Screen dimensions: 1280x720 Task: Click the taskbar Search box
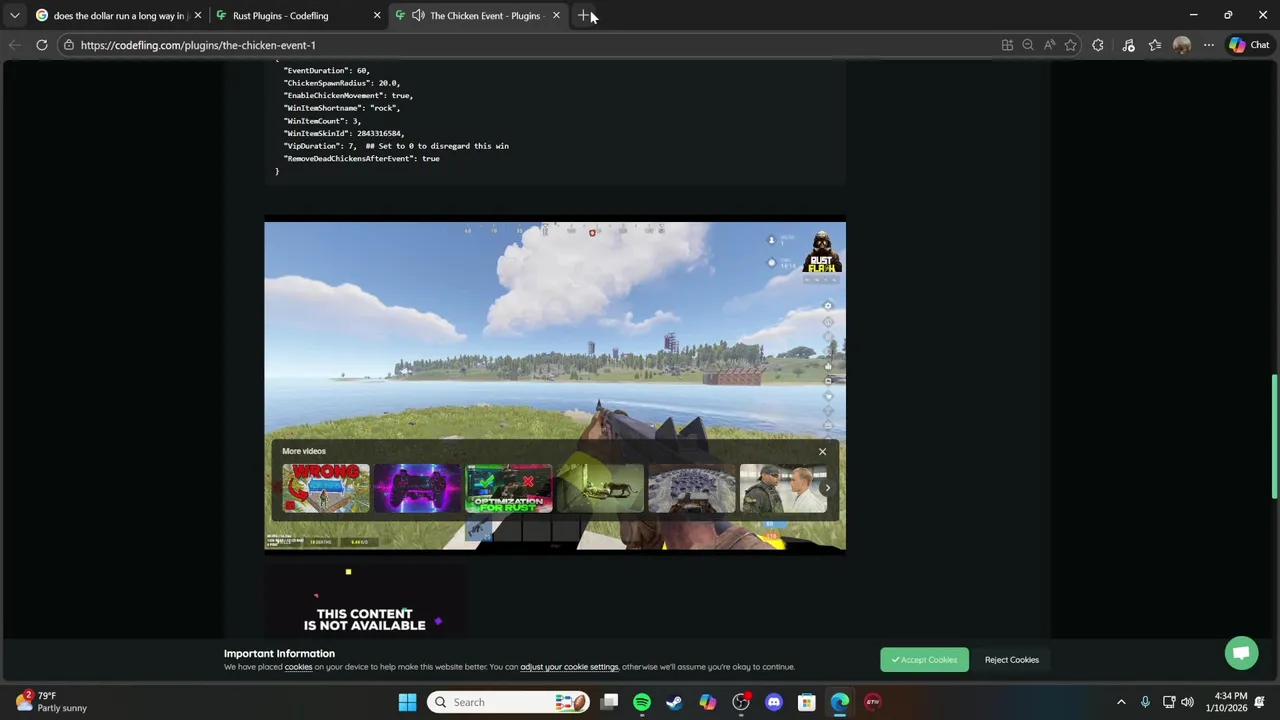(x=509, y=702)
